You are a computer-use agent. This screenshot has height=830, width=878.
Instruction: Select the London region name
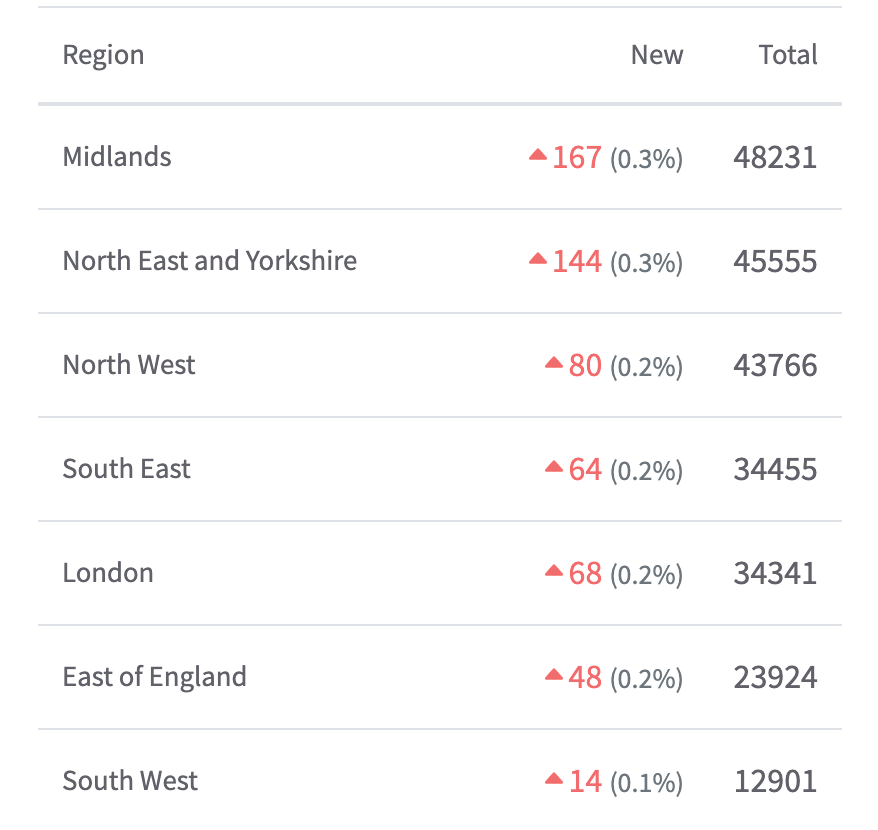[108, 573]
